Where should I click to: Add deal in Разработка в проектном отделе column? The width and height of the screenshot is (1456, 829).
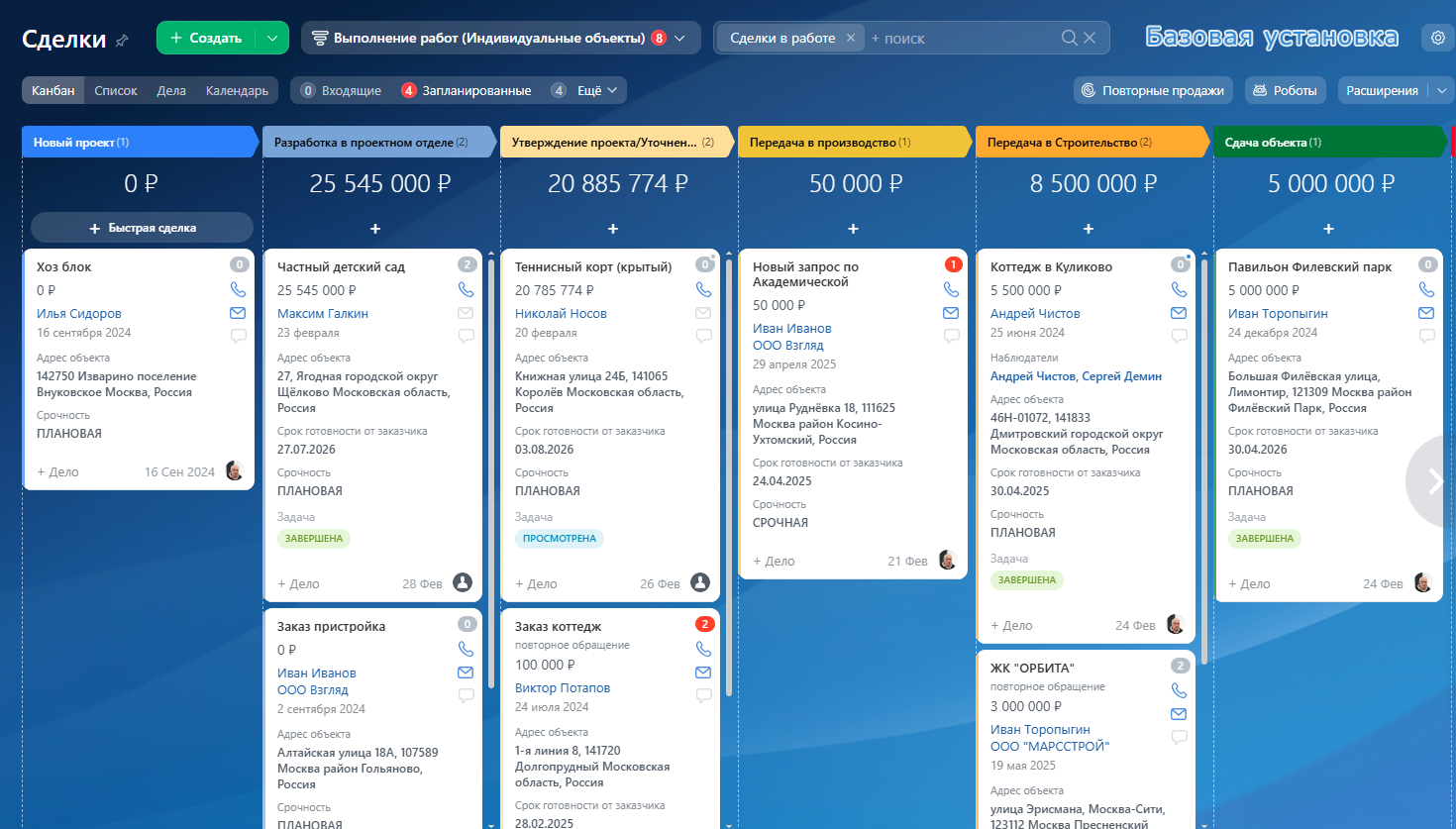click(375, 229)
